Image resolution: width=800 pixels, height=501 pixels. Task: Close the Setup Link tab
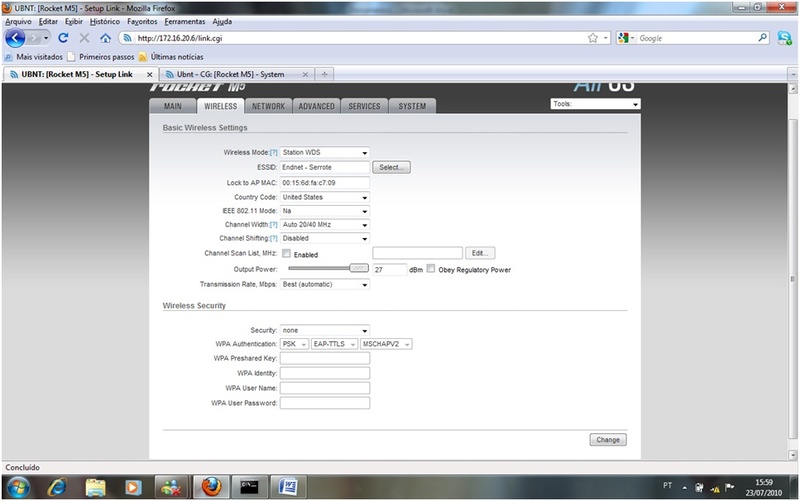pos(149,74)
